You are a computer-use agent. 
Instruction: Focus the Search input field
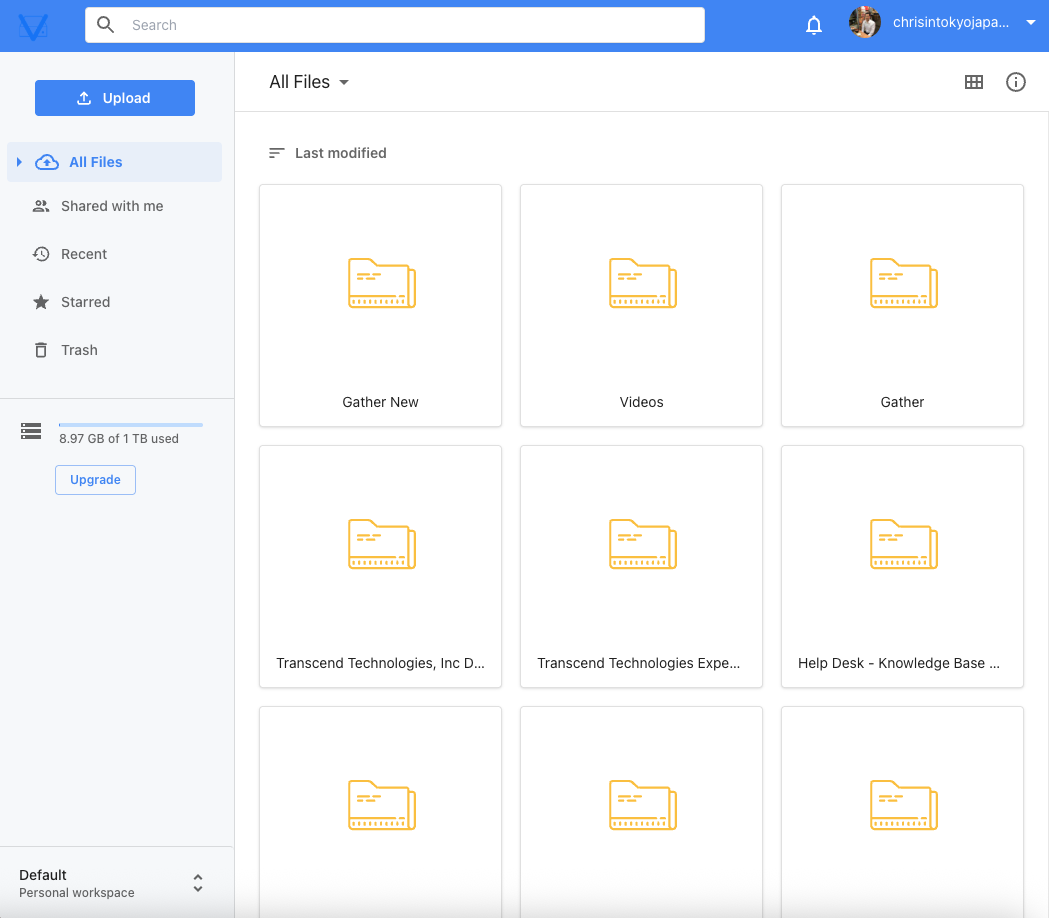[x=395, y=25]
